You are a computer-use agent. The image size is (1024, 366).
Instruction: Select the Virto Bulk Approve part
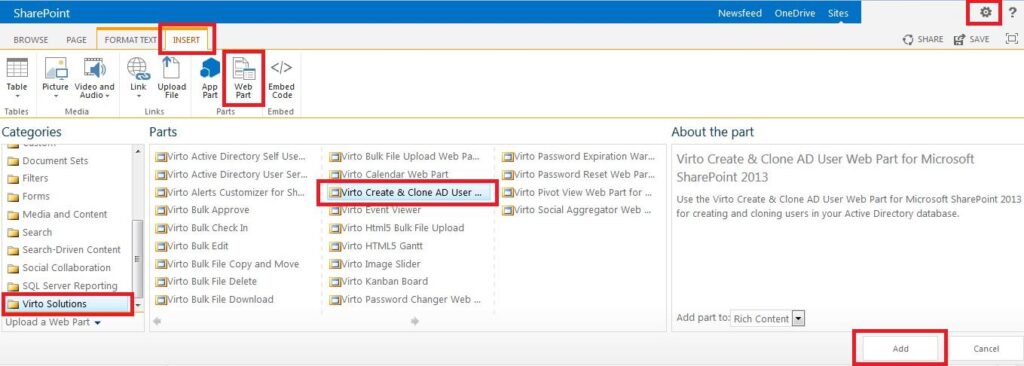[202, 210]
